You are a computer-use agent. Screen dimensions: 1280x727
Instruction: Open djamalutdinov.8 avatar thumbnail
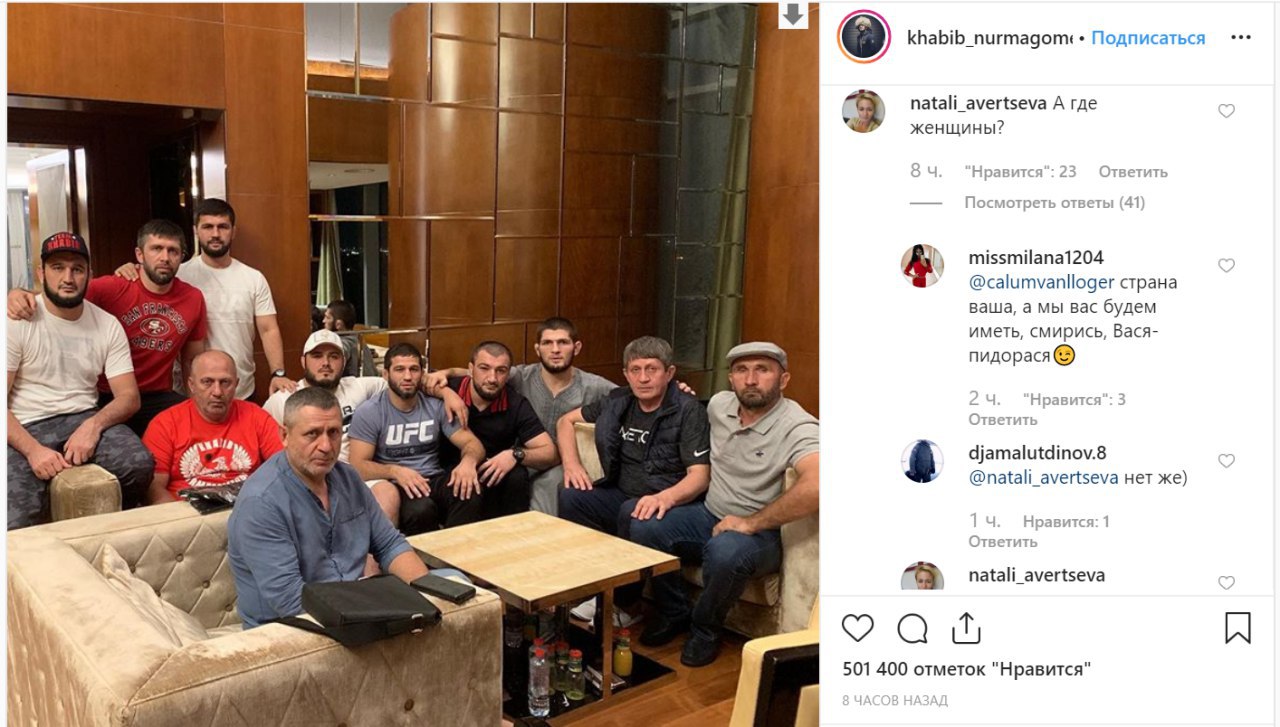[922, 461]
